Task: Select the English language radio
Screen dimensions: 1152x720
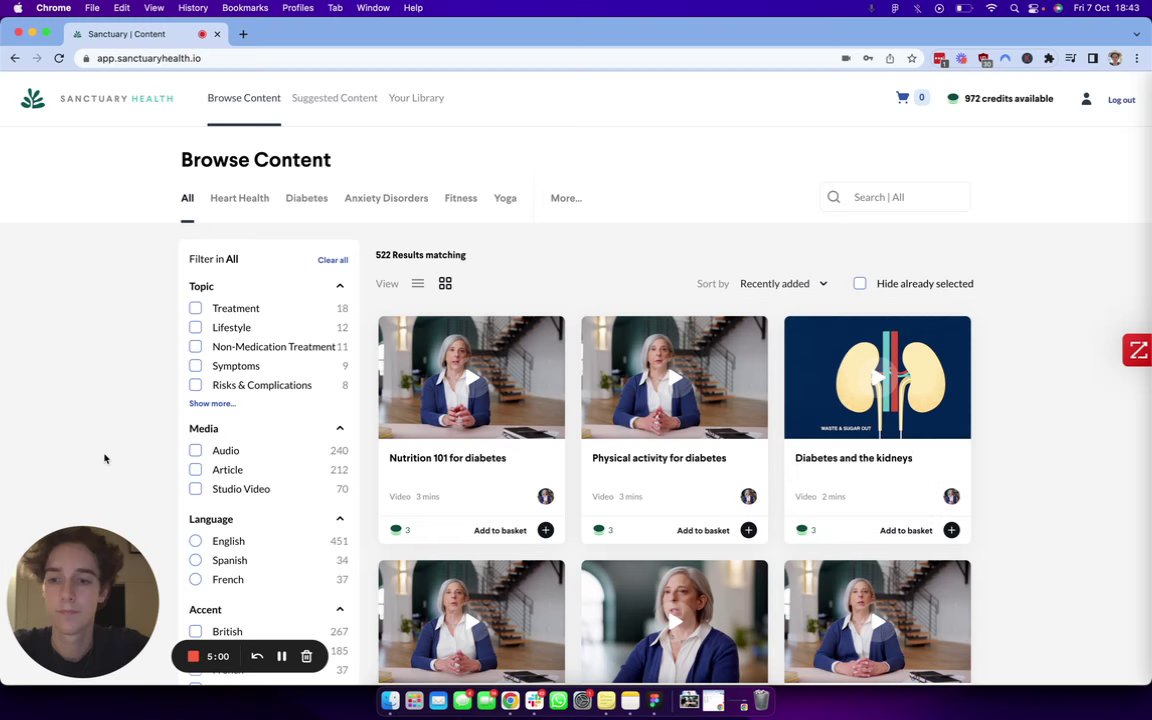Action: pyautogui.click(x=195, y=541)
